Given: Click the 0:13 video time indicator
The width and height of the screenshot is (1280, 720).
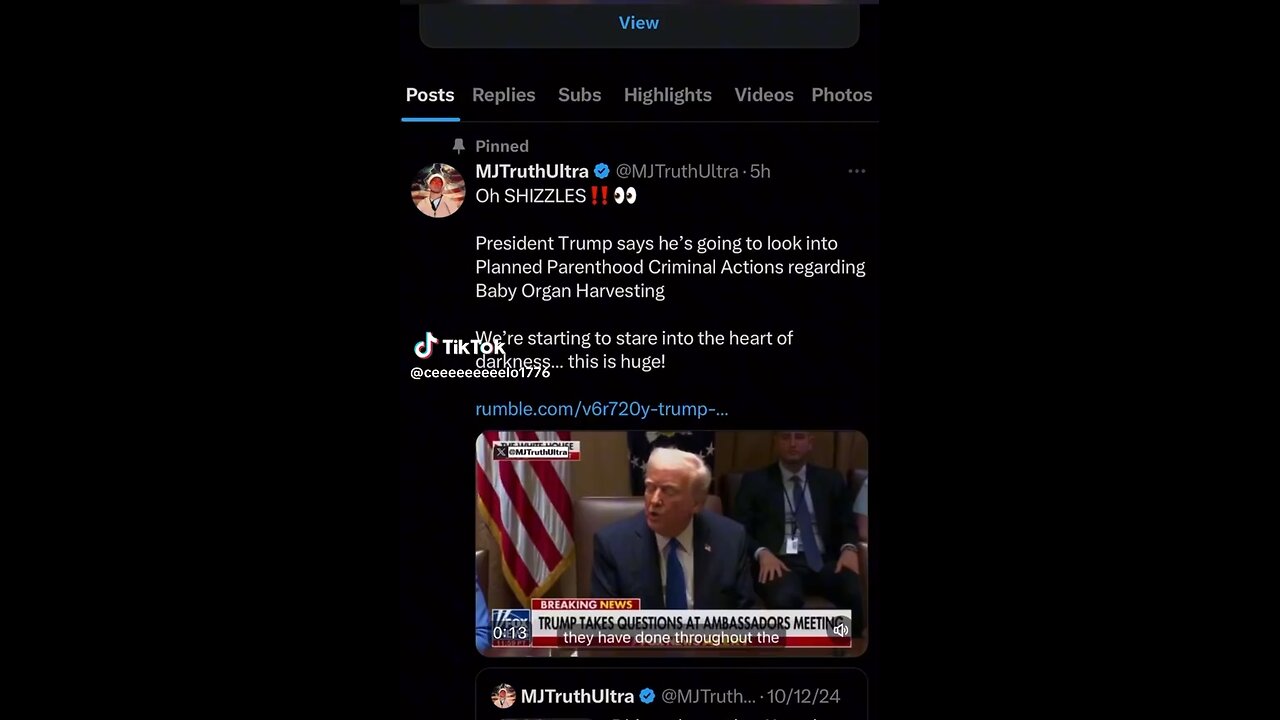Looking at the screenshot, I should [510, 632].
